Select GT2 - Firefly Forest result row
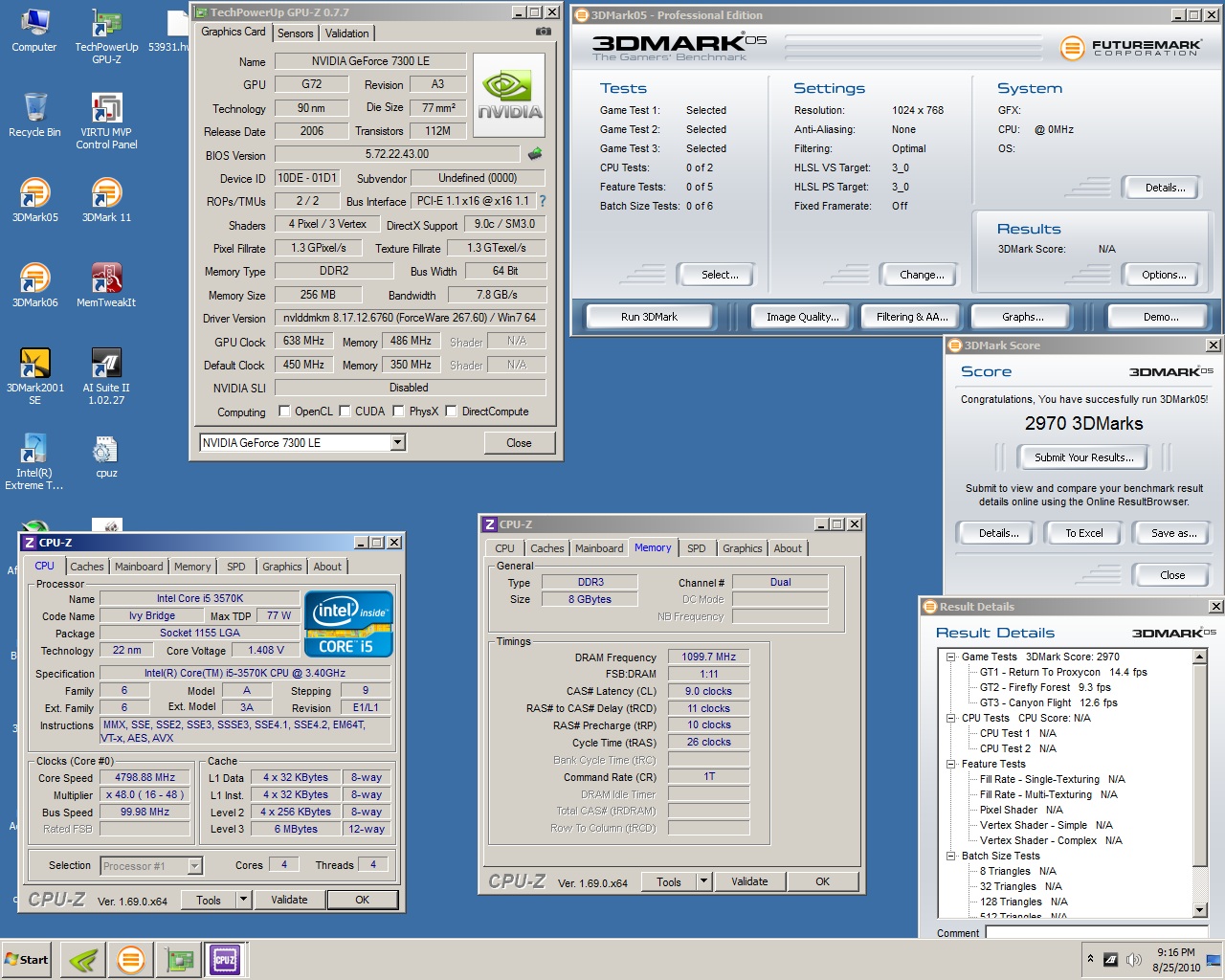The image size is (1225, 980). [x=1045, y=687]
